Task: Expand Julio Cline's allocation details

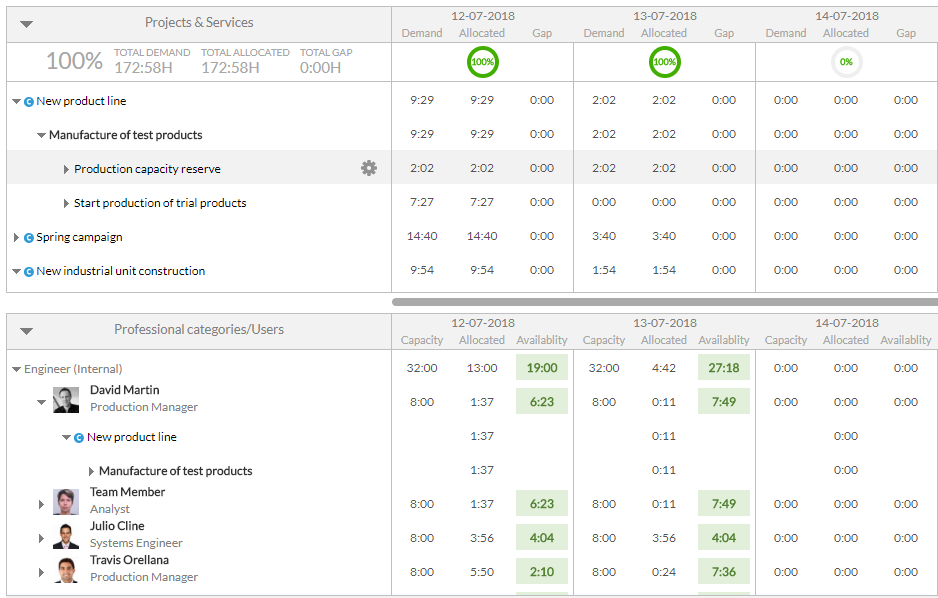Action: 42,539
